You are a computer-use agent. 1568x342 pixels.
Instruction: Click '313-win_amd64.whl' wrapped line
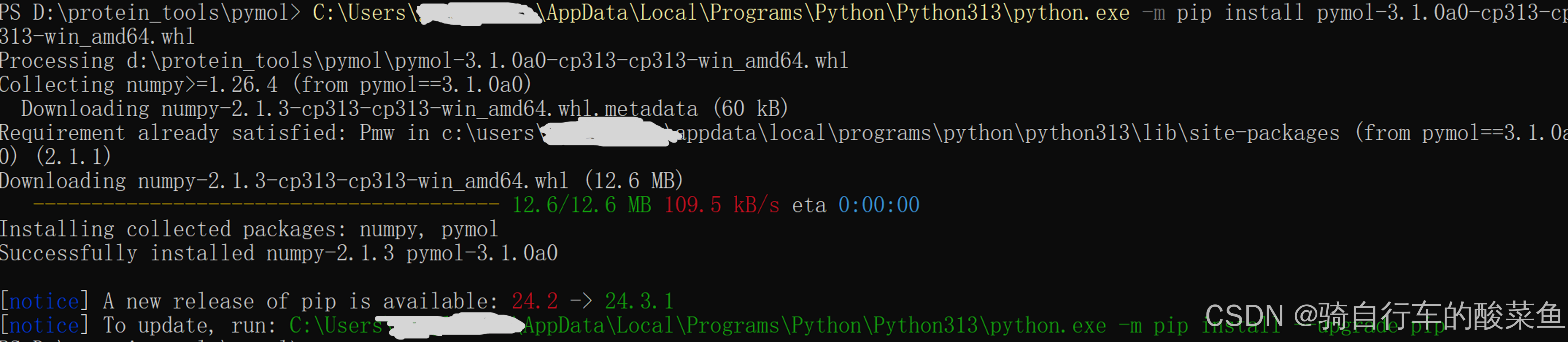97,36
